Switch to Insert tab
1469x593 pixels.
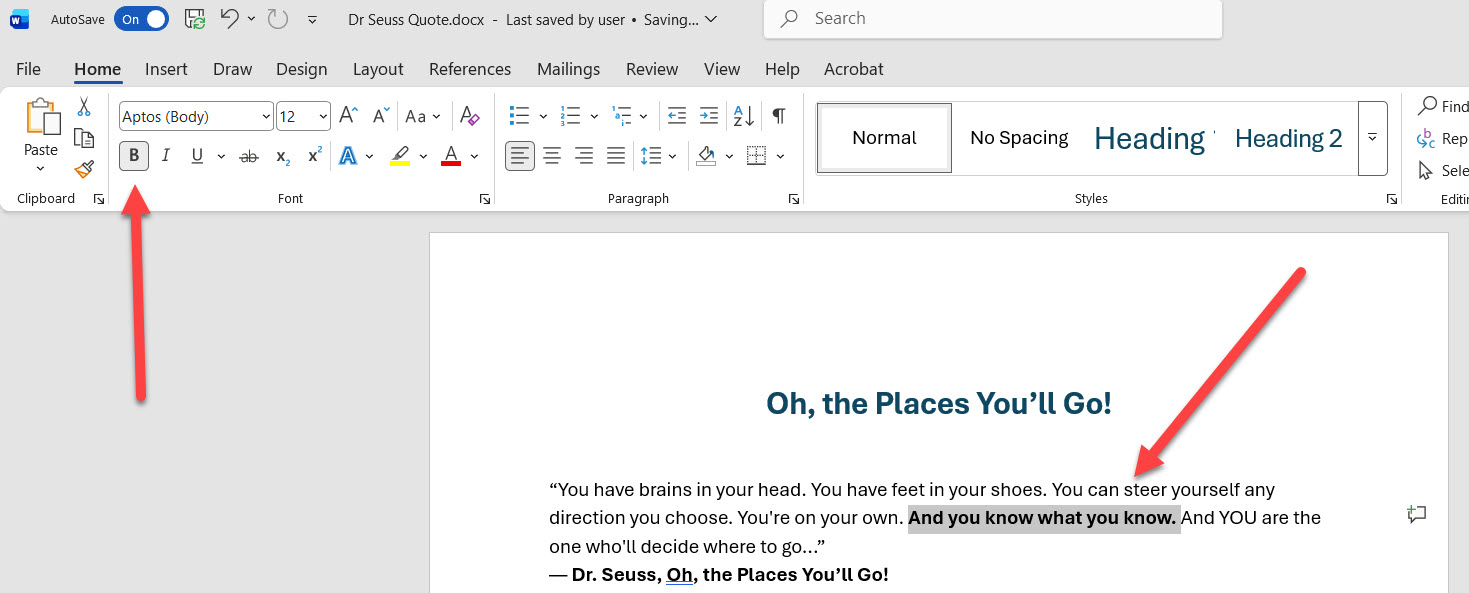pos(166,69)
